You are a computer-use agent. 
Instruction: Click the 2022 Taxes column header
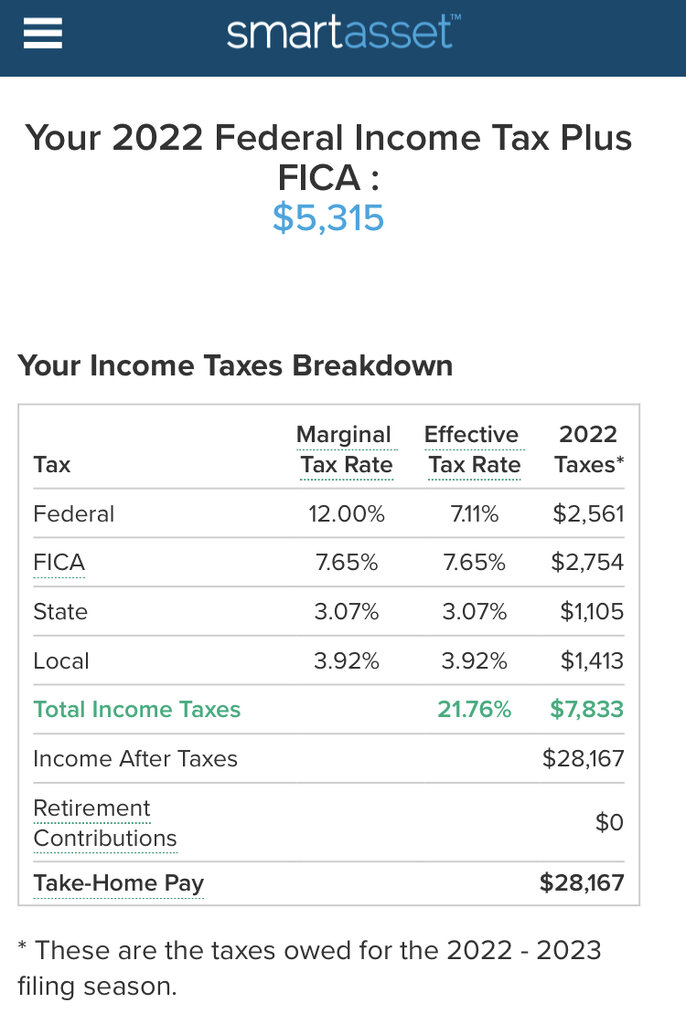pos(588,450)
